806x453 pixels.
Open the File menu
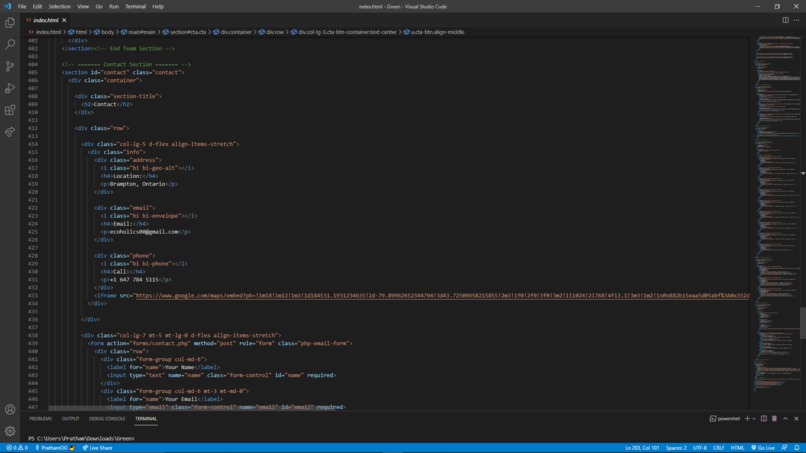[x=22, y=6]
